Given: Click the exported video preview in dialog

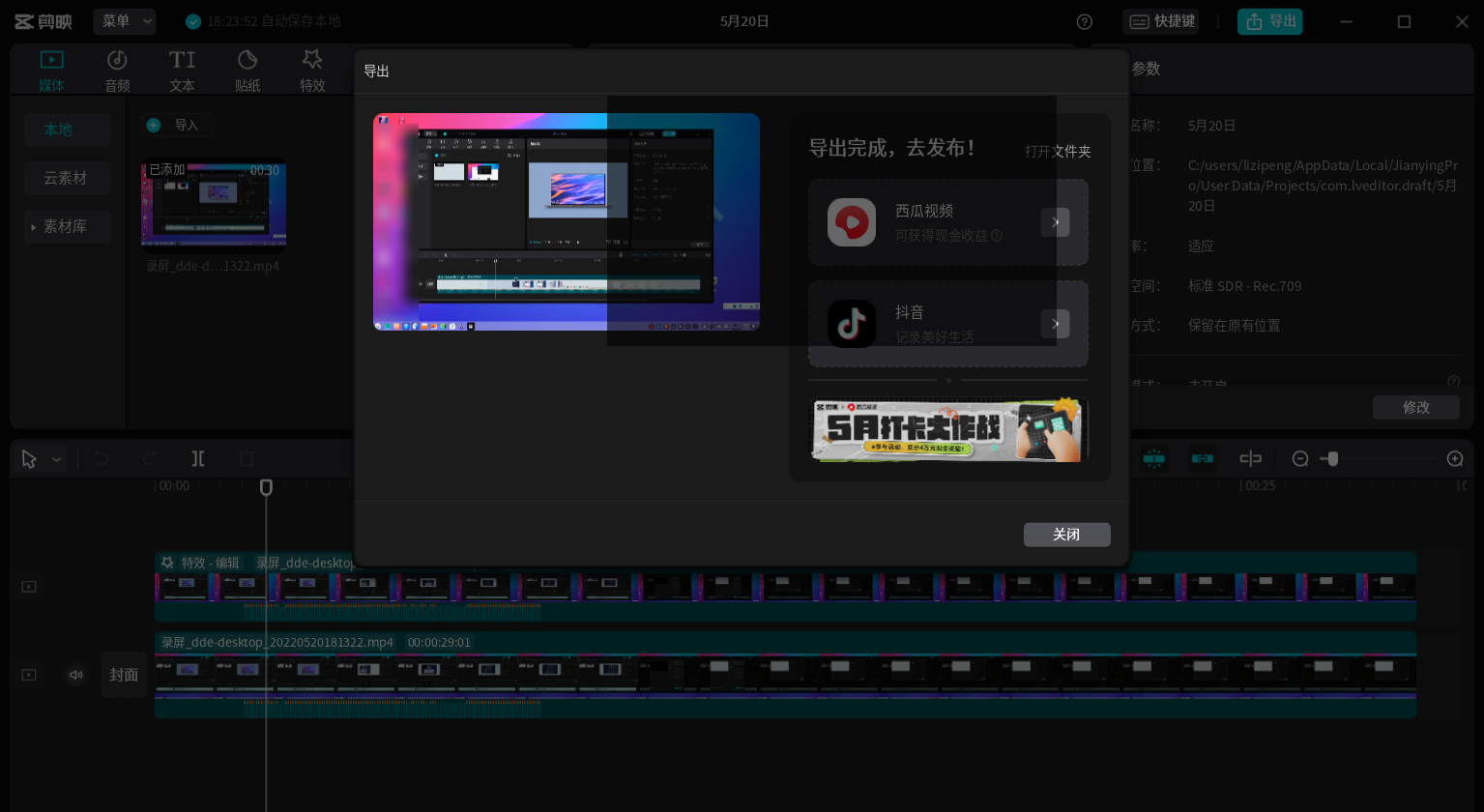Looking at the screenshot, I should click(567, 221).
